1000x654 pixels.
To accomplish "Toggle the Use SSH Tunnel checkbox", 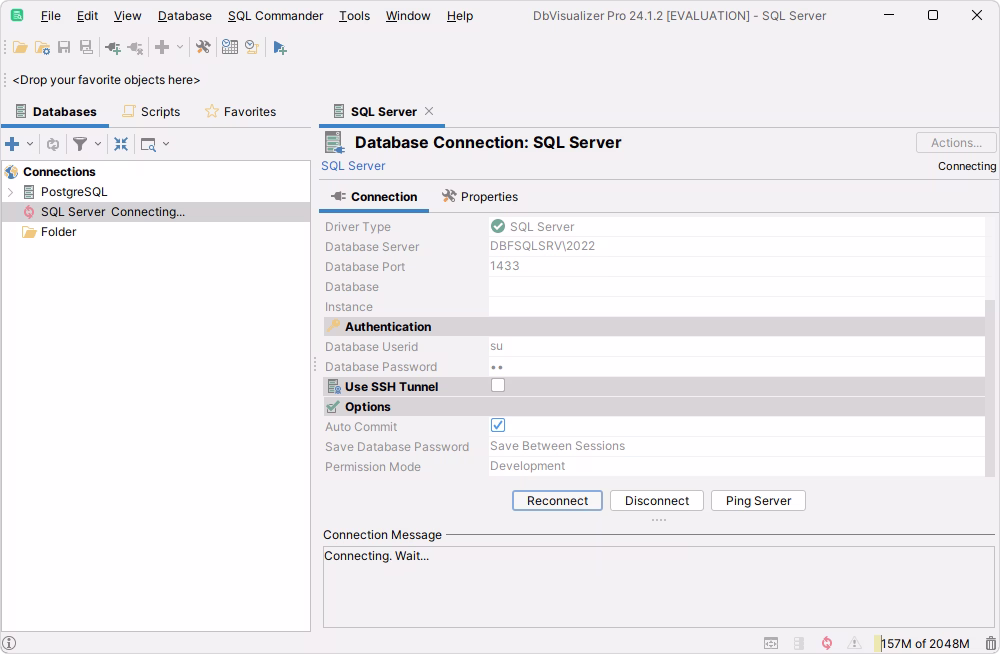I will click(498, 385).
